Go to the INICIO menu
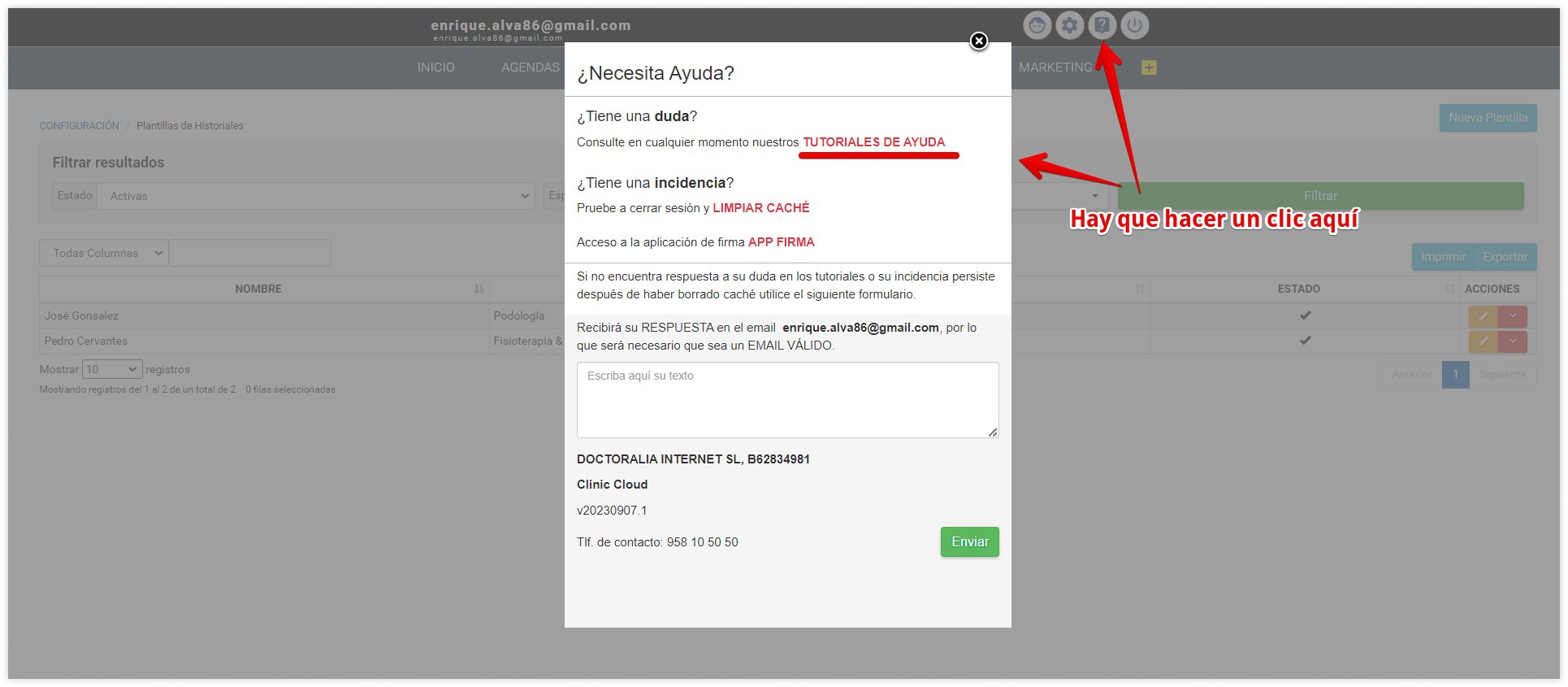Viewport: 1568px width, 687px height. point(435,67)
